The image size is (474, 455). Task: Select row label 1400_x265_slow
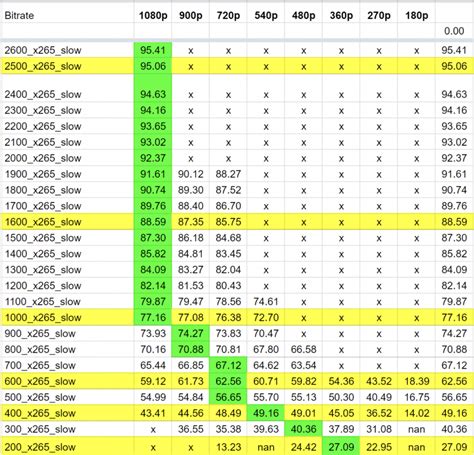(67, 254)
